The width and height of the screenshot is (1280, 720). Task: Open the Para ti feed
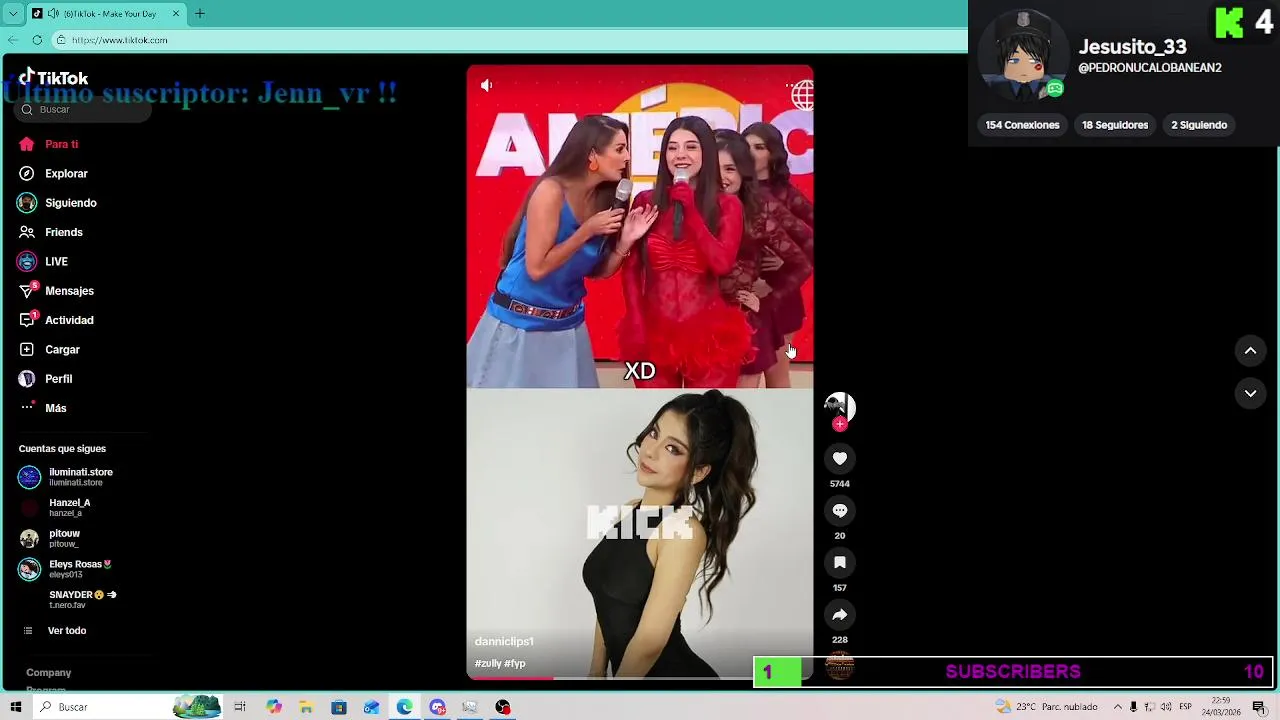coord(48,144)
